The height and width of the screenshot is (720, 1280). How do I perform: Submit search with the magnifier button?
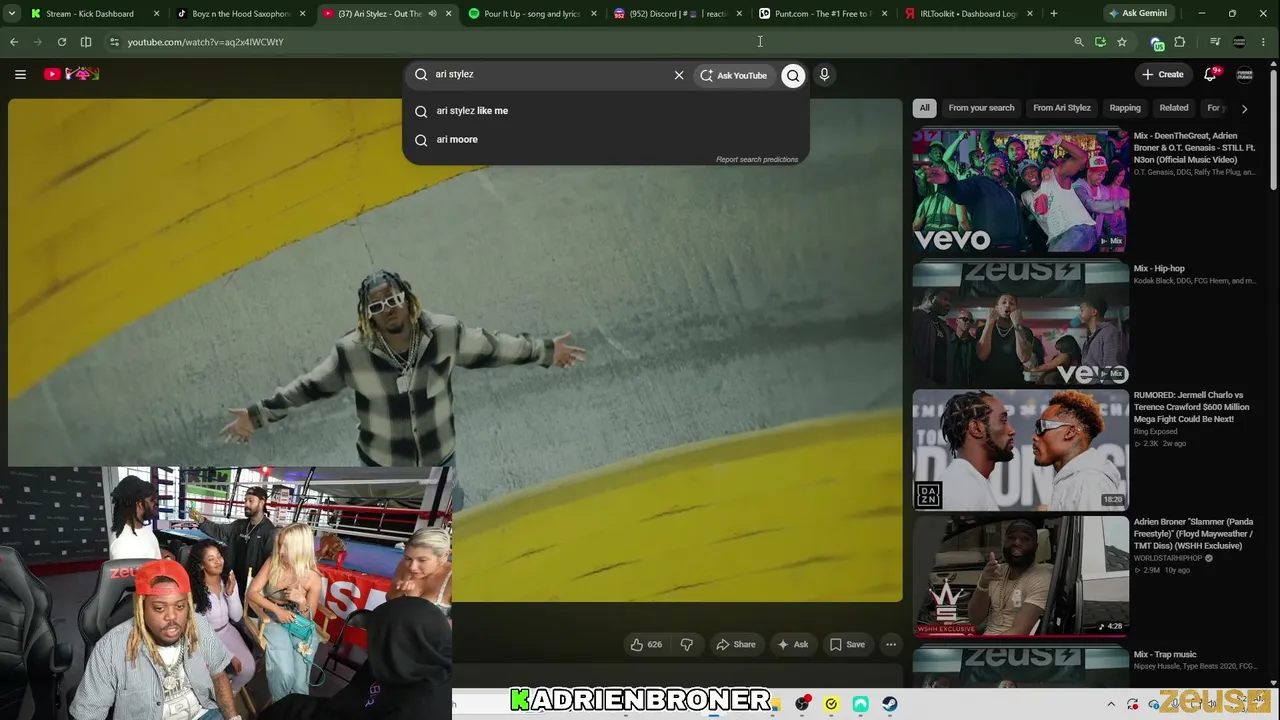(x=793, y=75)
